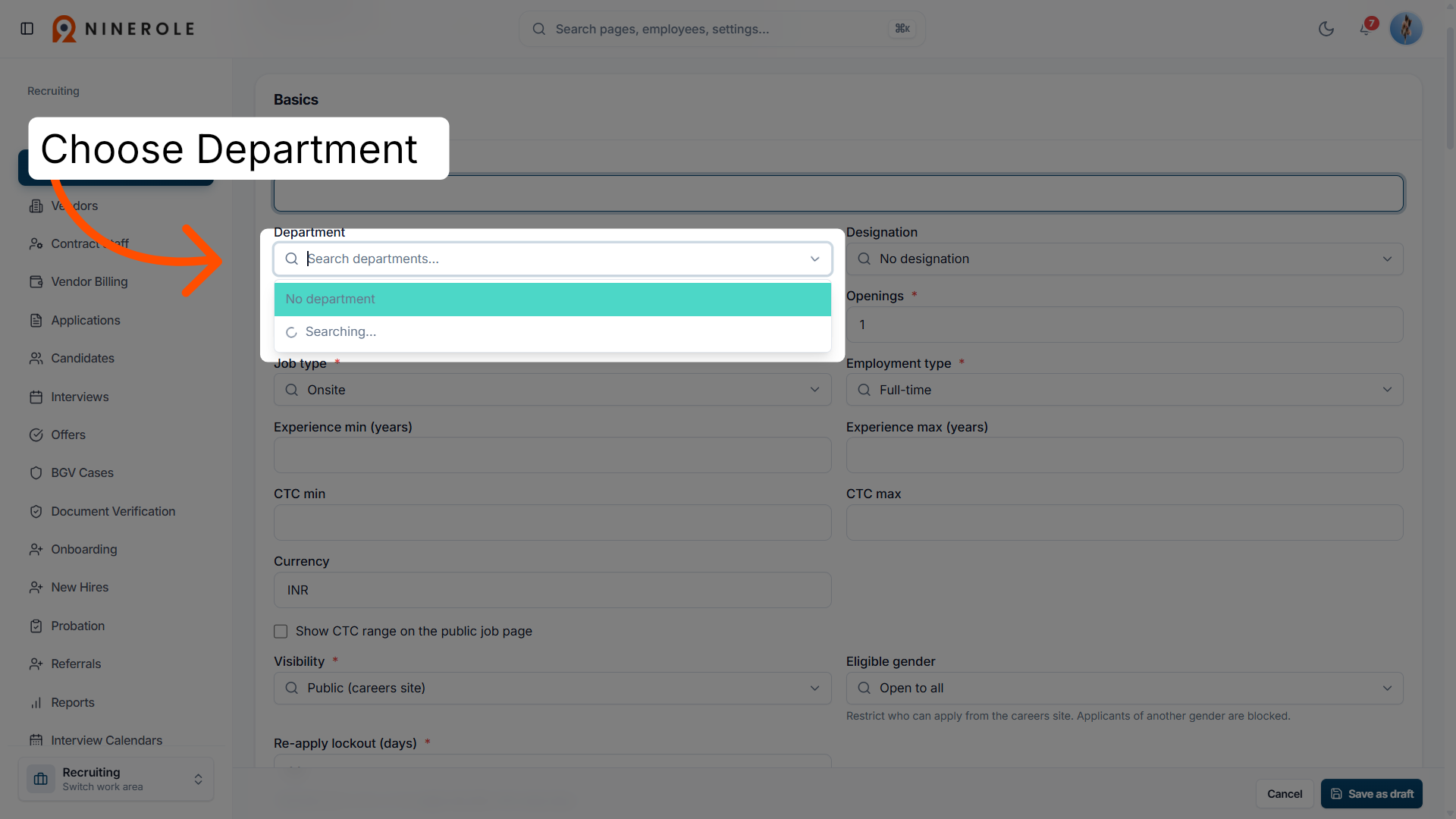The image size is (1456, 819).
Task: Click the New Hires icon
Action: click(36, 587)
